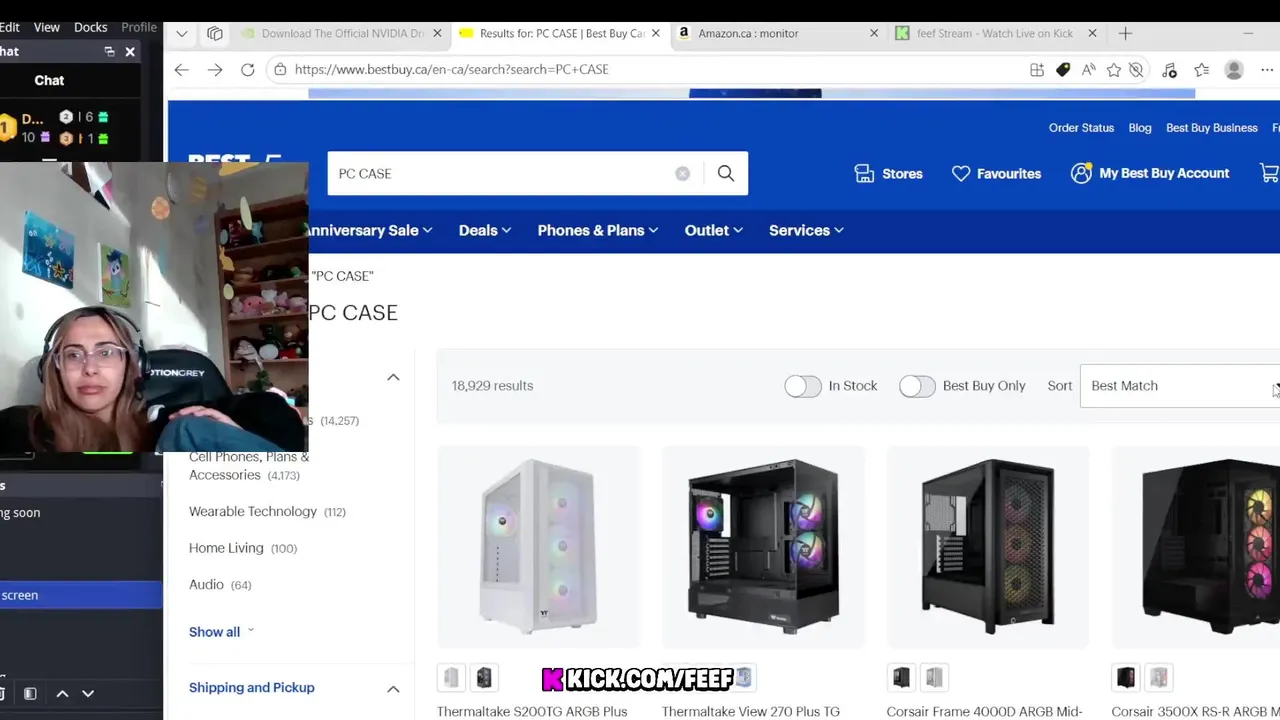Viewport: 1280px width, 720px height.
Task: Open Thermaltake S200TG white case image
Action: tap(538, 546)
